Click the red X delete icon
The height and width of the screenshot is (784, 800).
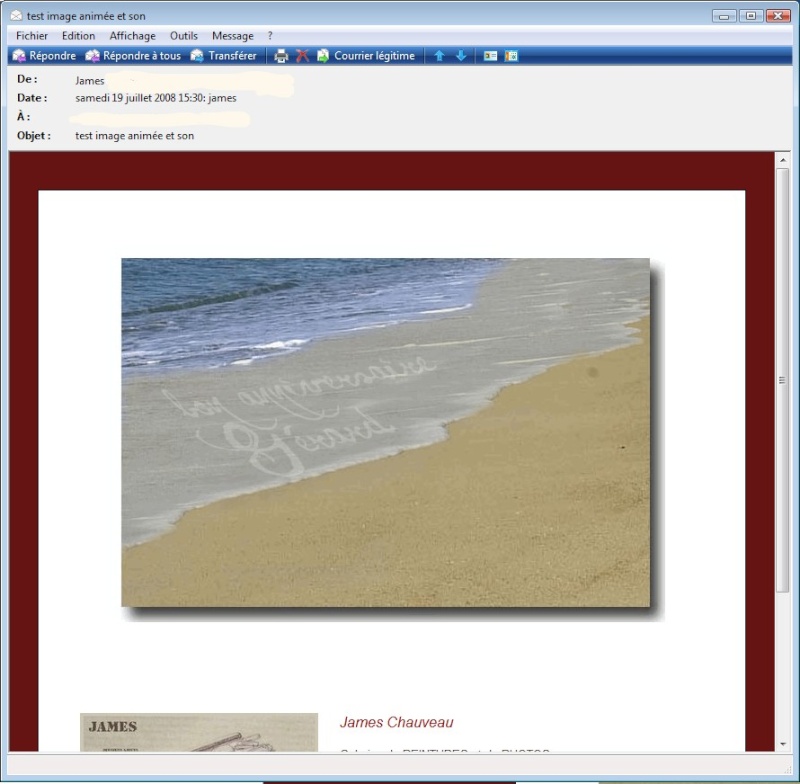pos(303,56)
